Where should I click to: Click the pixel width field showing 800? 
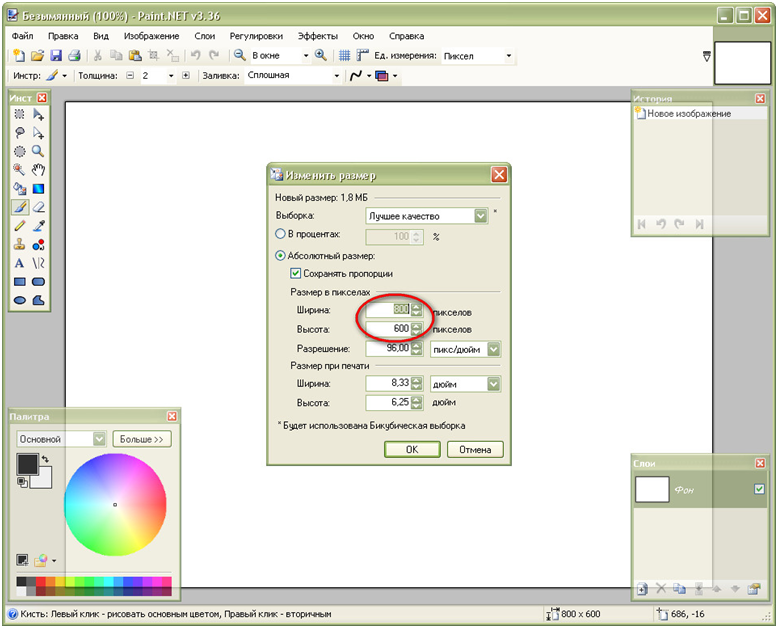point(388,310)
